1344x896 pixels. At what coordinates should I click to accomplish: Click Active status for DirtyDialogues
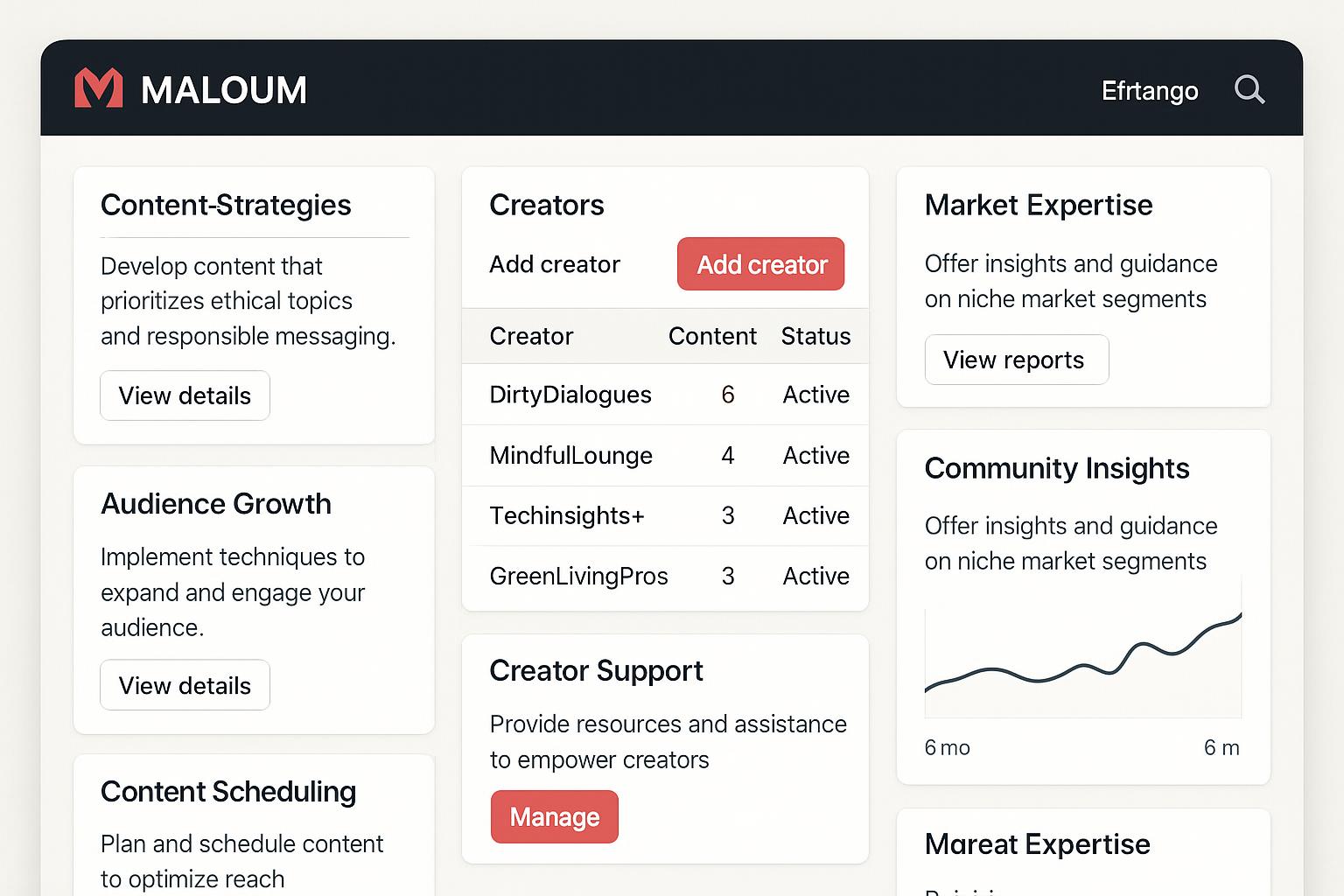pyautogui.click(x=815, y=395)
